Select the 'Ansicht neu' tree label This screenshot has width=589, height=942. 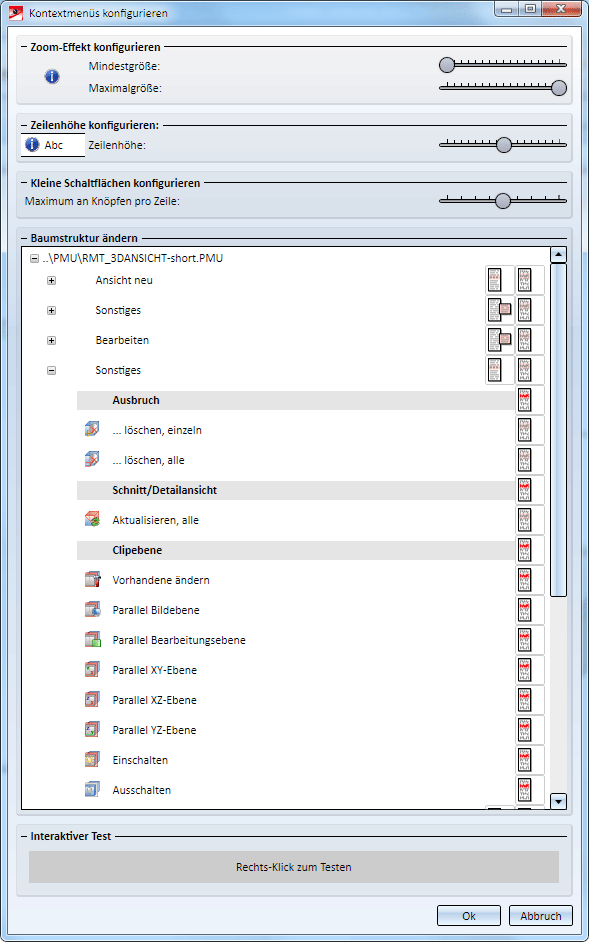(x=124, y=280)
